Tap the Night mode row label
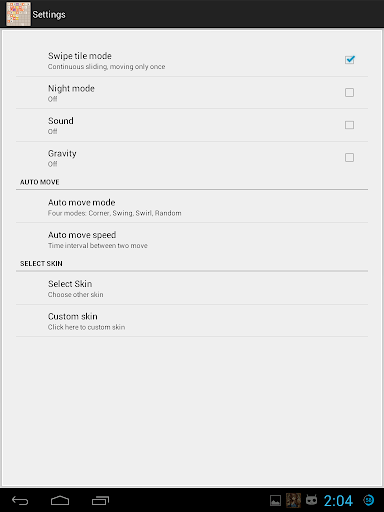 pos(71,88)
